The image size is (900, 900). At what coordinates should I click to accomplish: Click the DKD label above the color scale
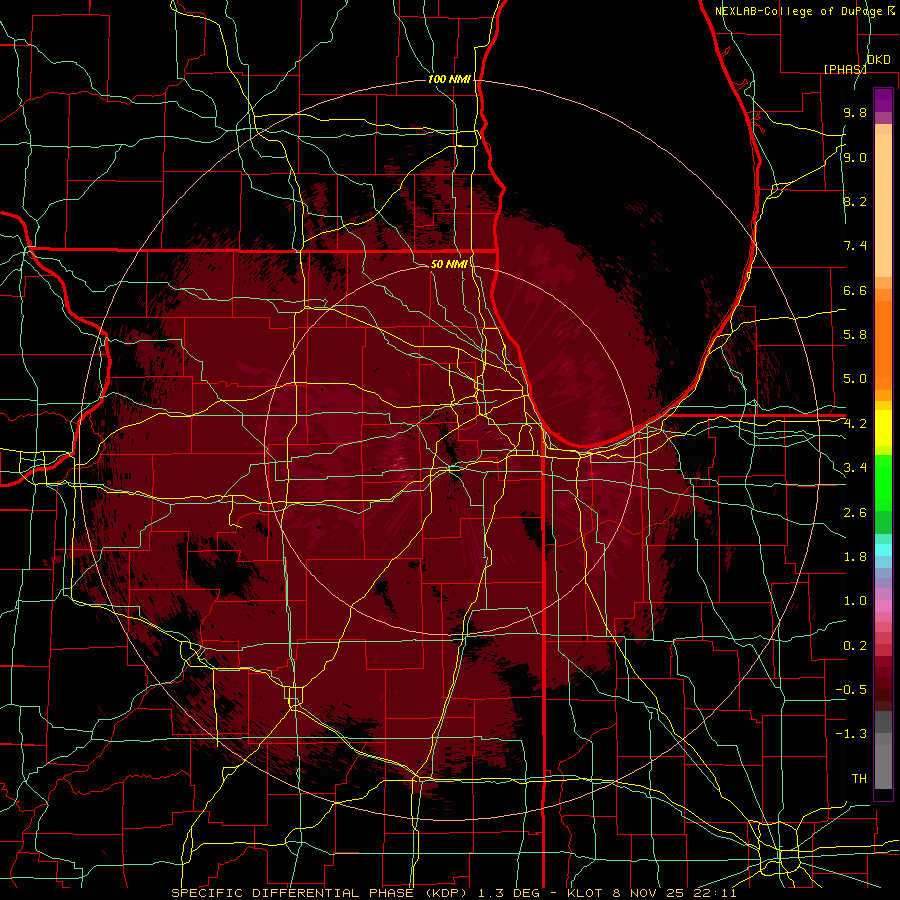coord(879,60)
